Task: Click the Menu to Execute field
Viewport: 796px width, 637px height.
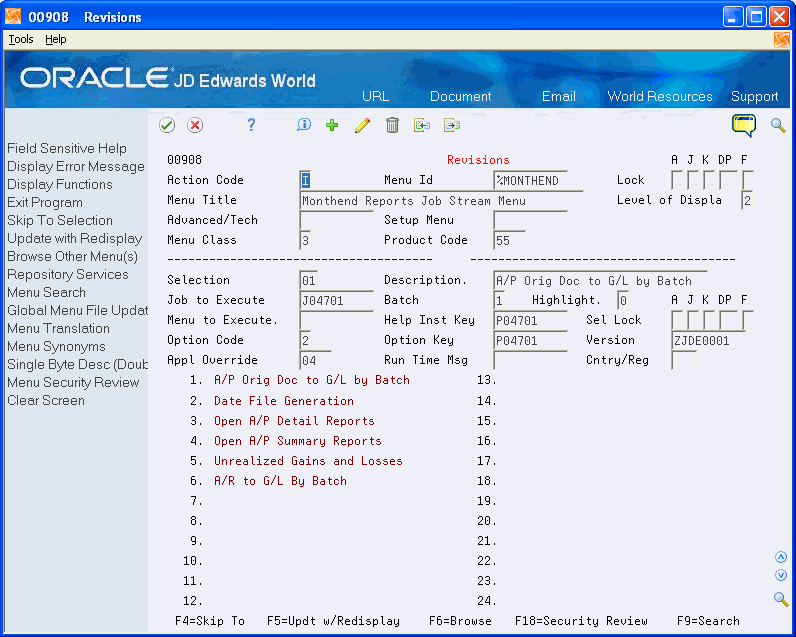Action: (x=337, y=320)
